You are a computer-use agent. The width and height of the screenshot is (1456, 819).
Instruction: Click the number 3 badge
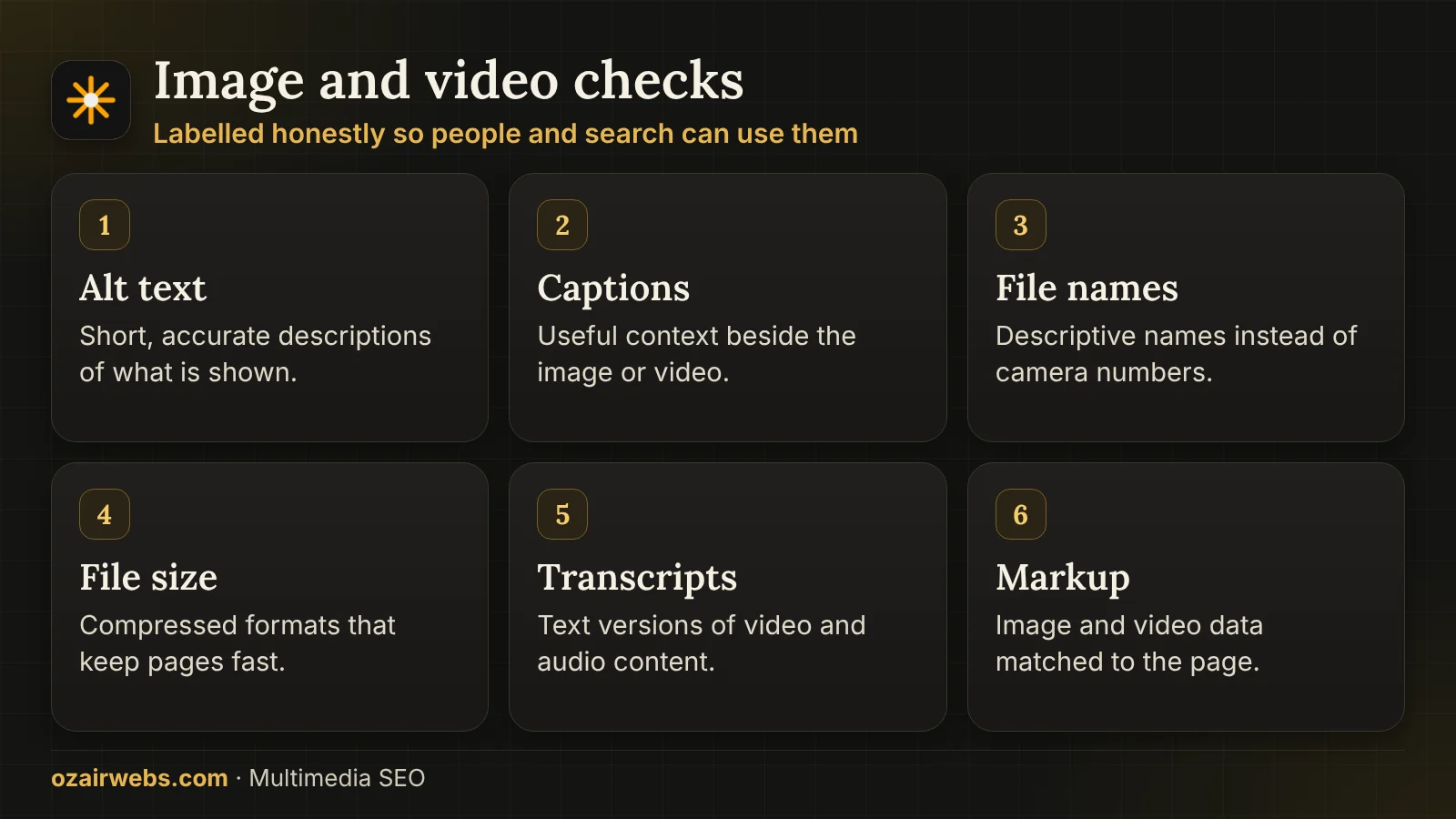[x=1020, y=225]
